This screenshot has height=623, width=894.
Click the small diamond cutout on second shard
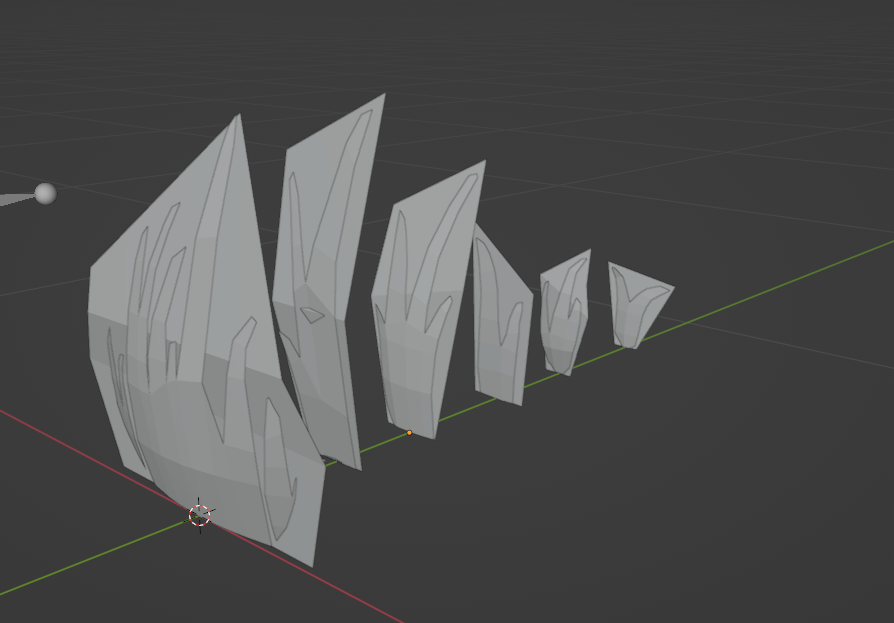coord(313,315)
